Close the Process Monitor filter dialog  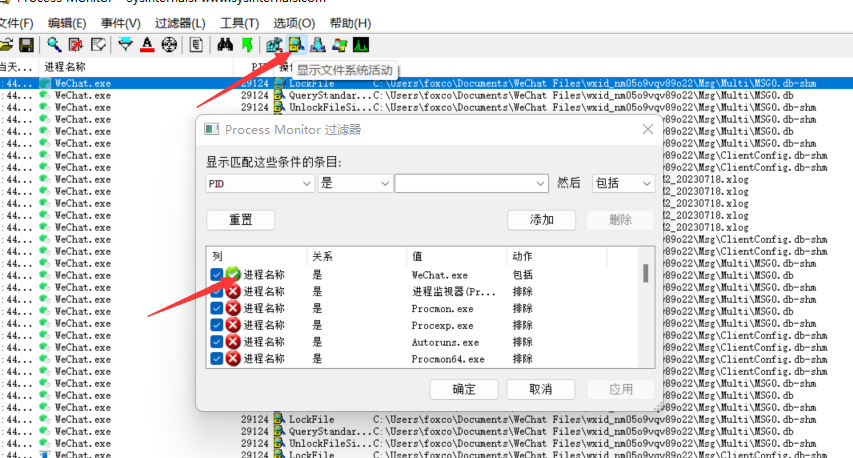coord(647,129)
